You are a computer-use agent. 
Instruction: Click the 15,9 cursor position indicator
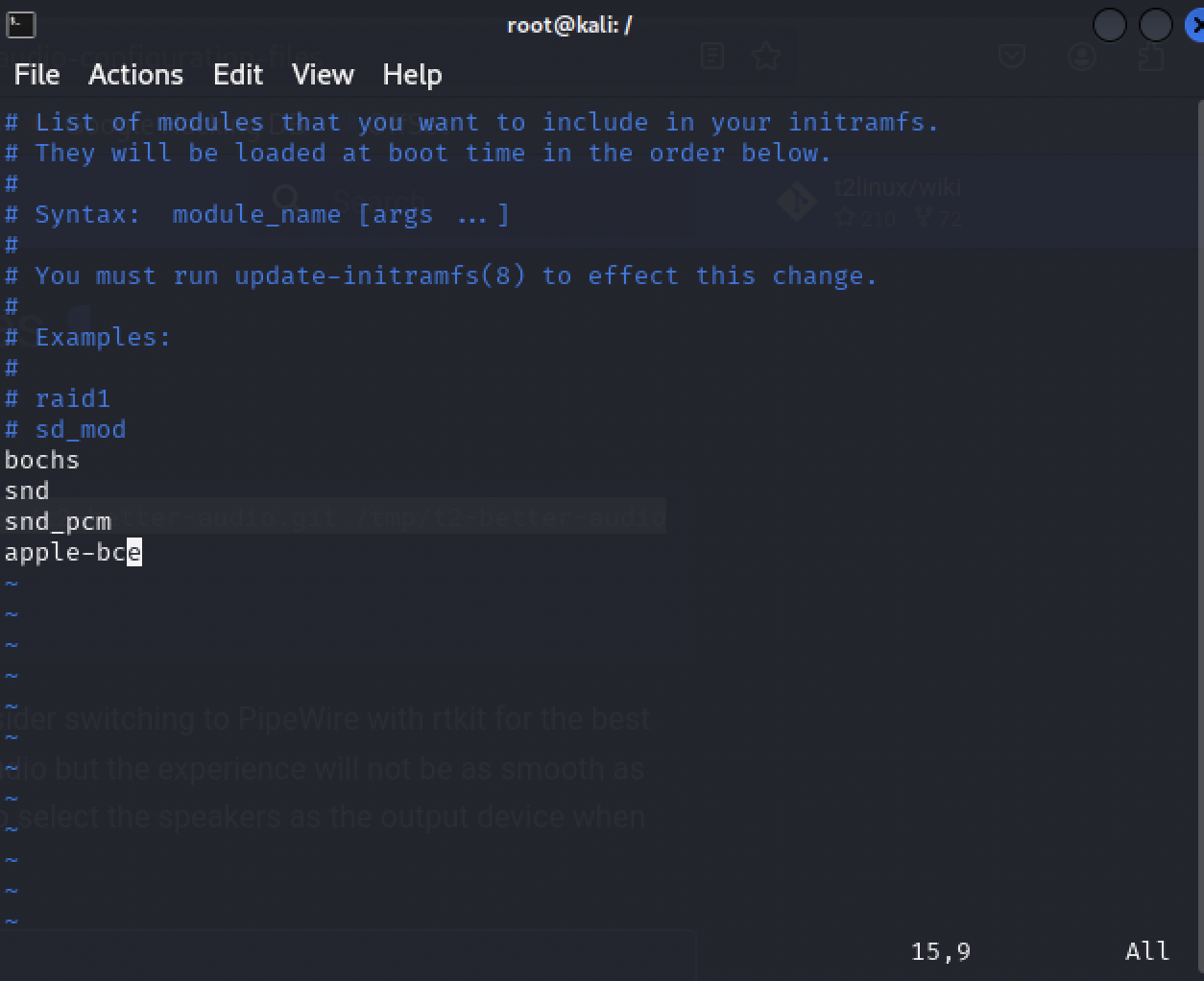pos(940,951)
